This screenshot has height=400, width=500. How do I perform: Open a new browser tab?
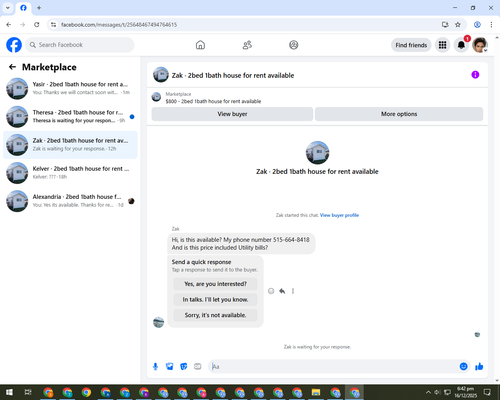click(x=39, y=8)
